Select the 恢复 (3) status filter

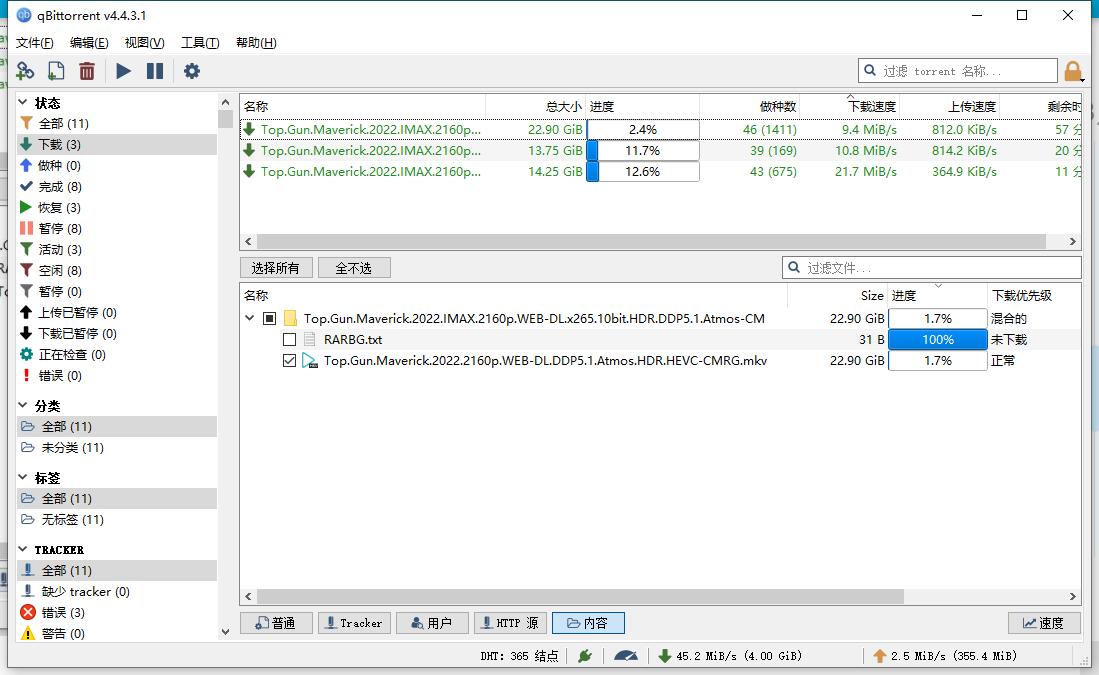(116, 207)
